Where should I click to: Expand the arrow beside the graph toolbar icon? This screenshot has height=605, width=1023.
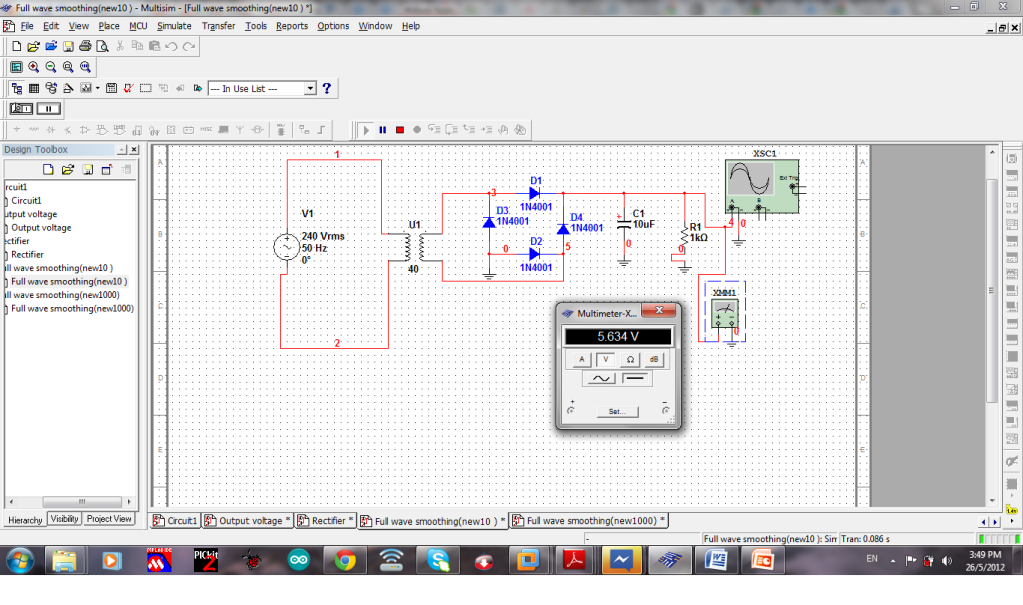[97, 88]
